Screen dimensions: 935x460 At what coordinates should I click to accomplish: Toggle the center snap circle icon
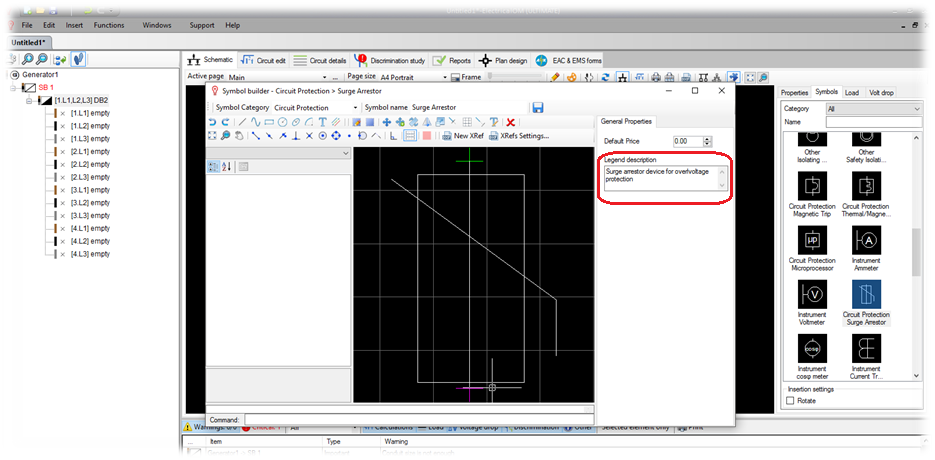pyautogui.click(x=323, y=135)
